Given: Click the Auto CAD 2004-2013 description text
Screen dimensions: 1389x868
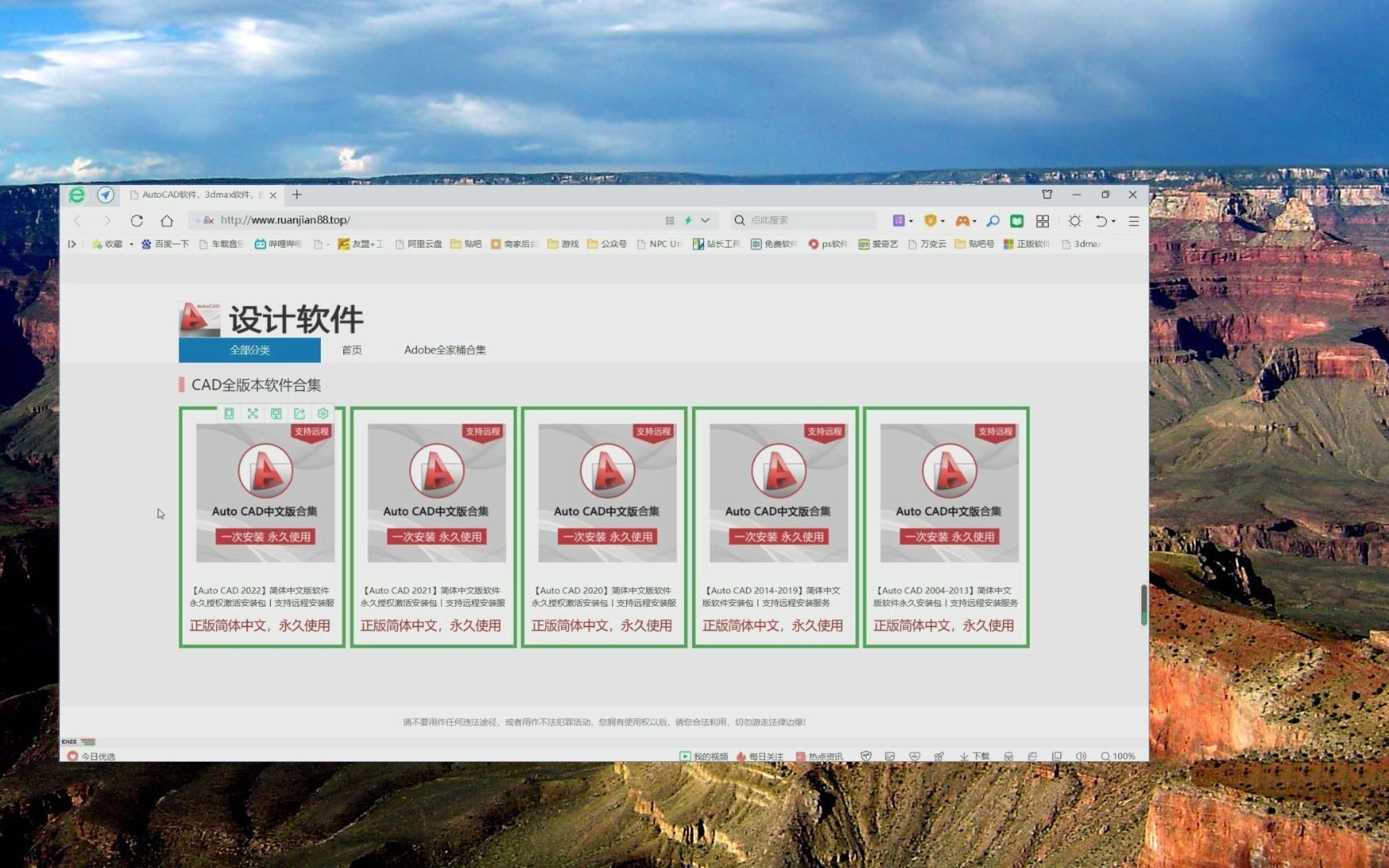Looking at the screenshot, I should coord(945,596).
